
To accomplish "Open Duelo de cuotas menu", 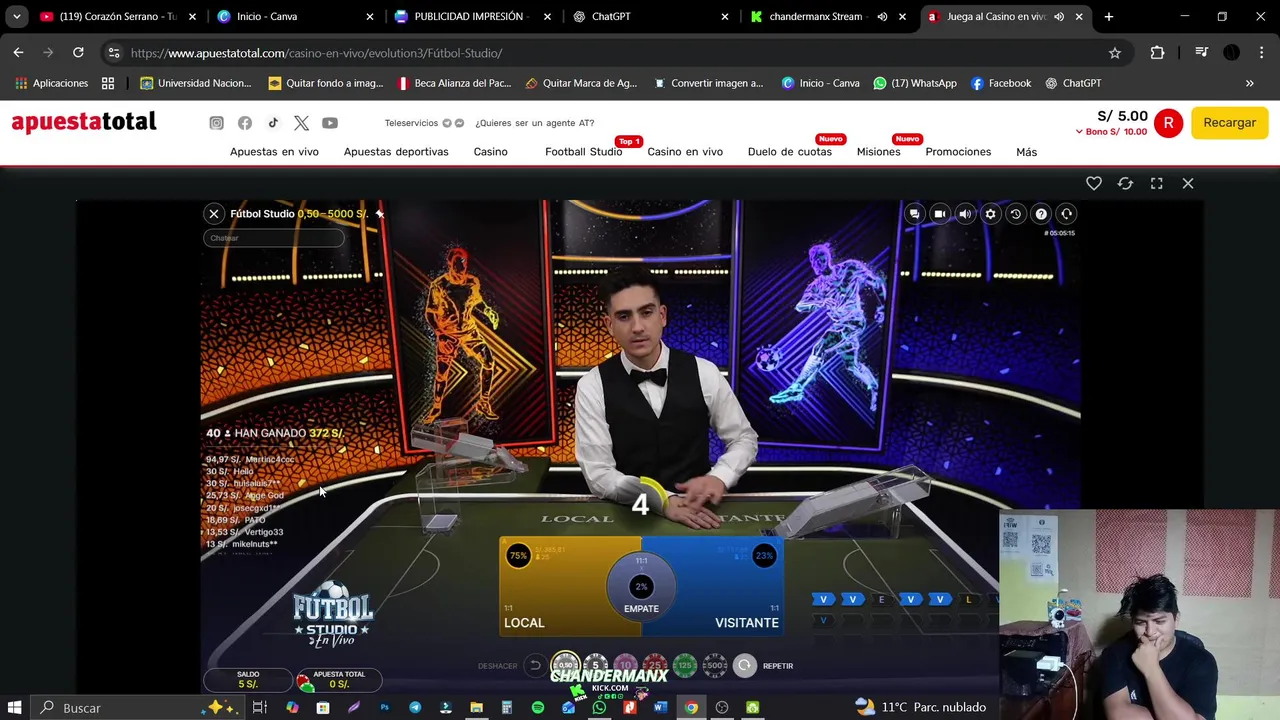I will click(x=790, y=152).
